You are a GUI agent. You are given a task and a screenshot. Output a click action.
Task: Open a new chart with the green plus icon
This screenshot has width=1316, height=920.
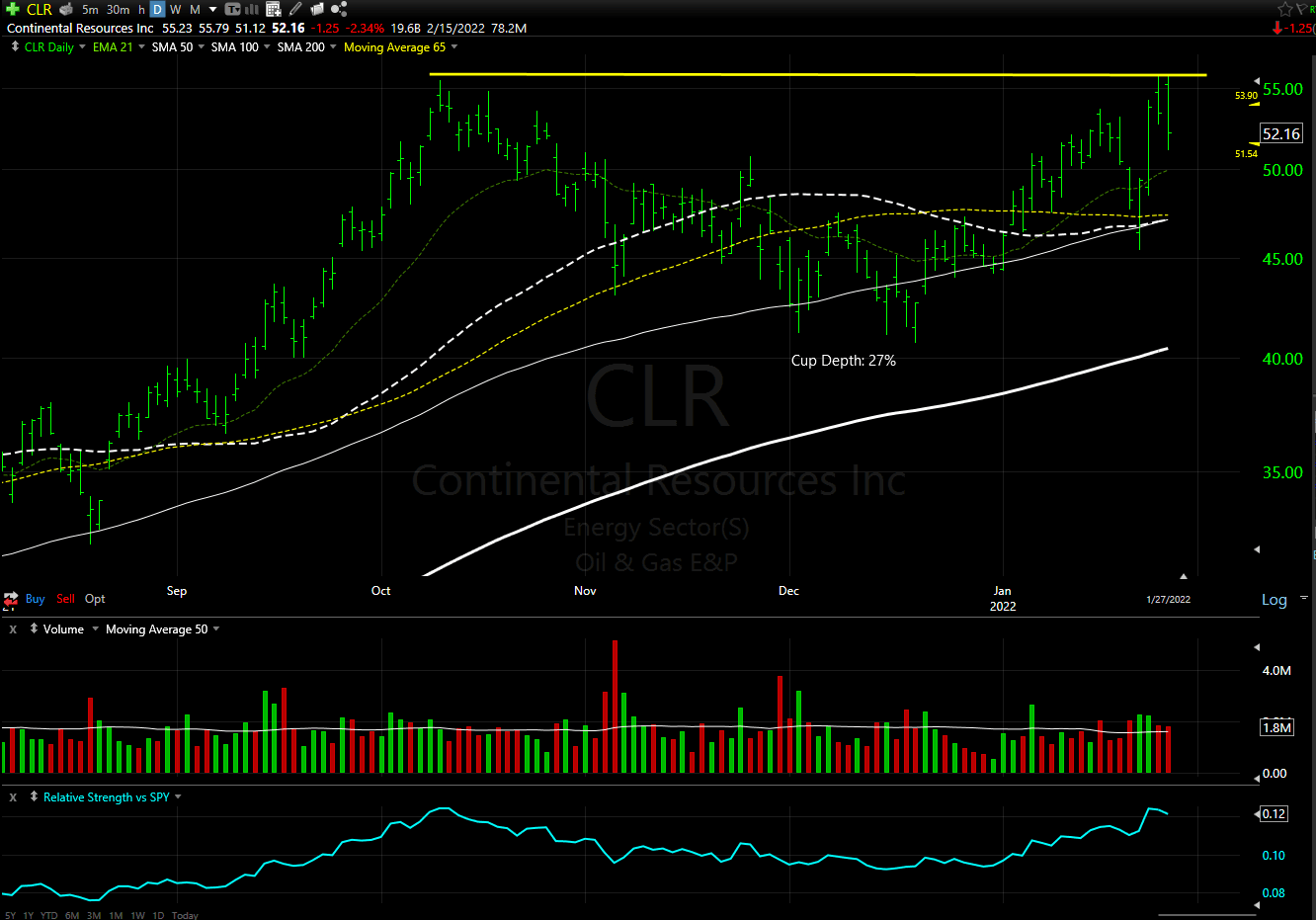12,10
